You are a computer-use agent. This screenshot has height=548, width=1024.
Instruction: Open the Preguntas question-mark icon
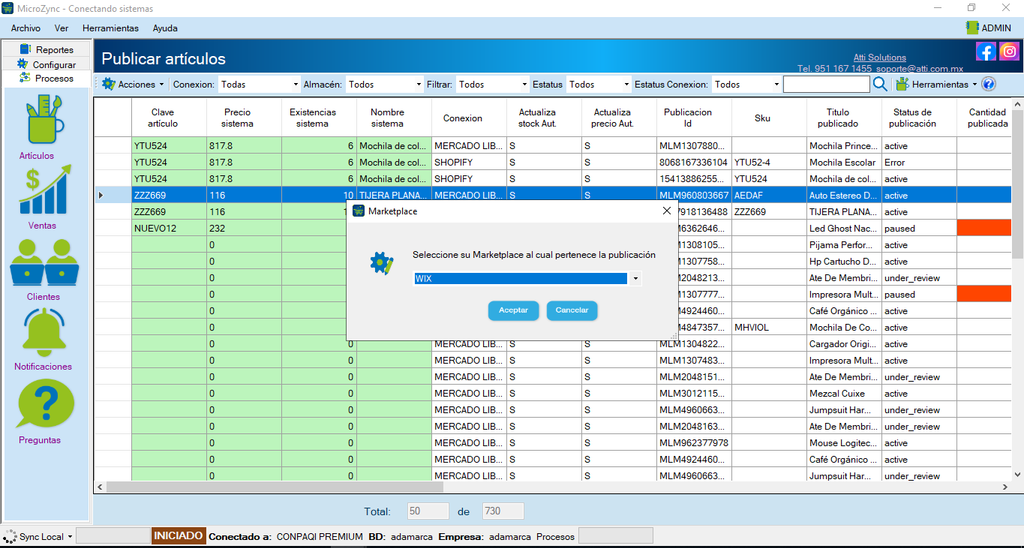coord(46,405)
